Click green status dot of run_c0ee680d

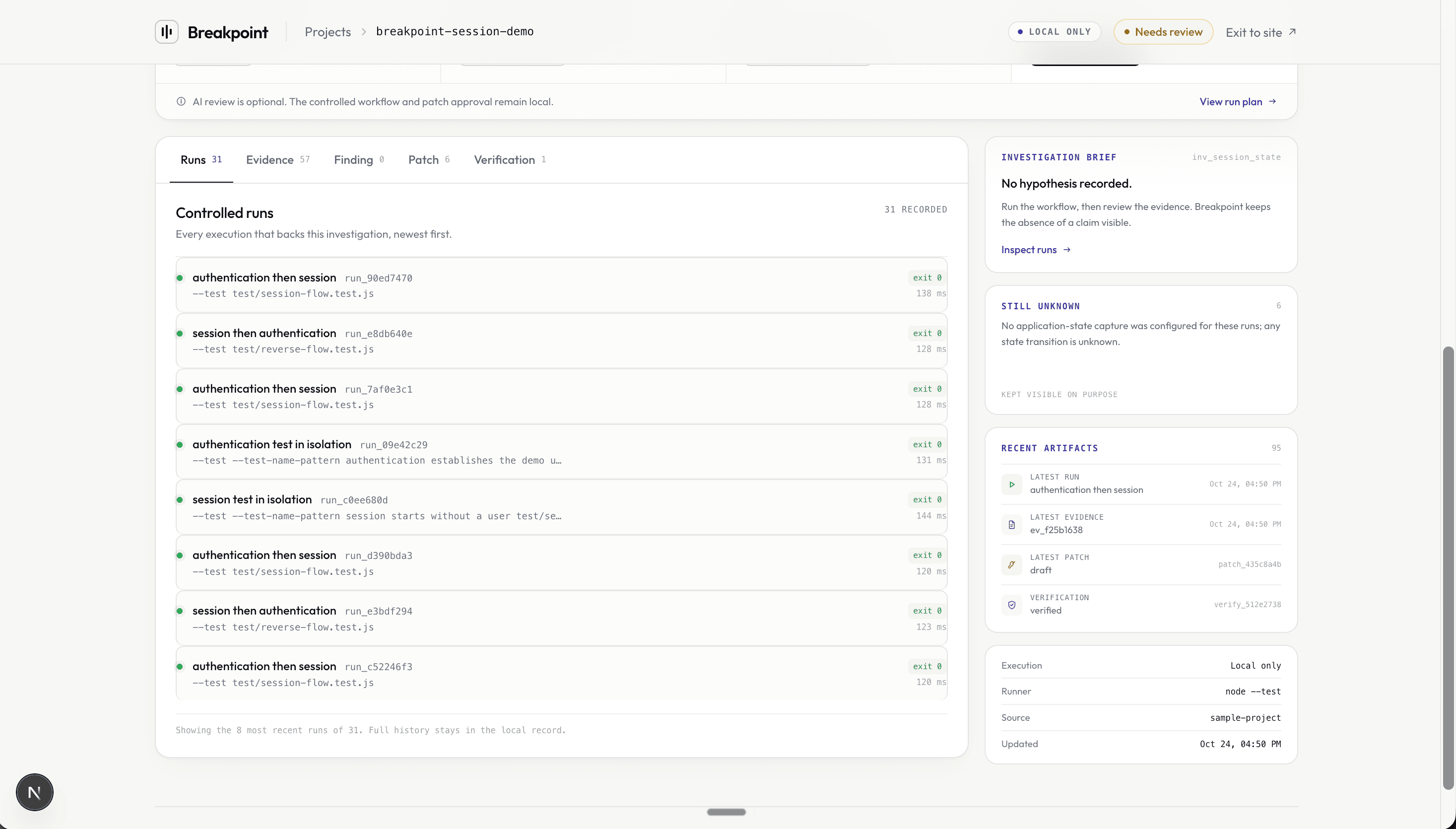[x=180, y=500]
